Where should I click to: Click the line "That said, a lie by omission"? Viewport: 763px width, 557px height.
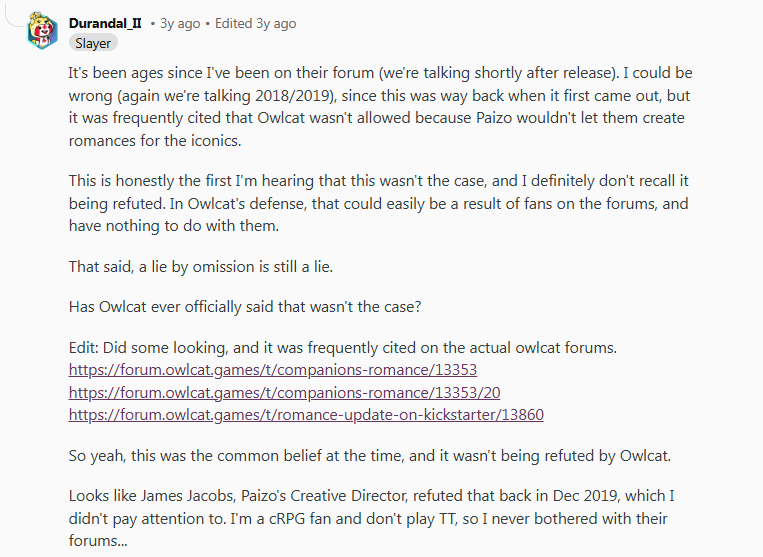coord(200,267)
